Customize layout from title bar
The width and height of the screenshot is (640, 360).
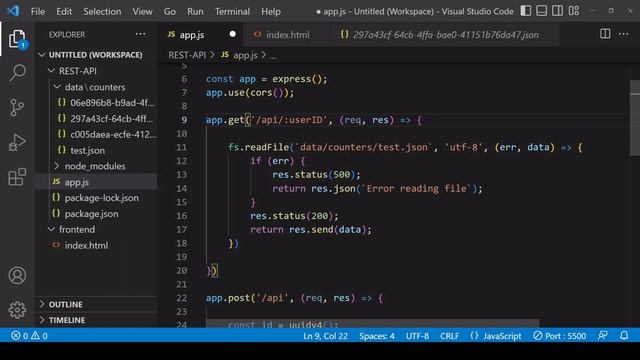tap(574, 11)
